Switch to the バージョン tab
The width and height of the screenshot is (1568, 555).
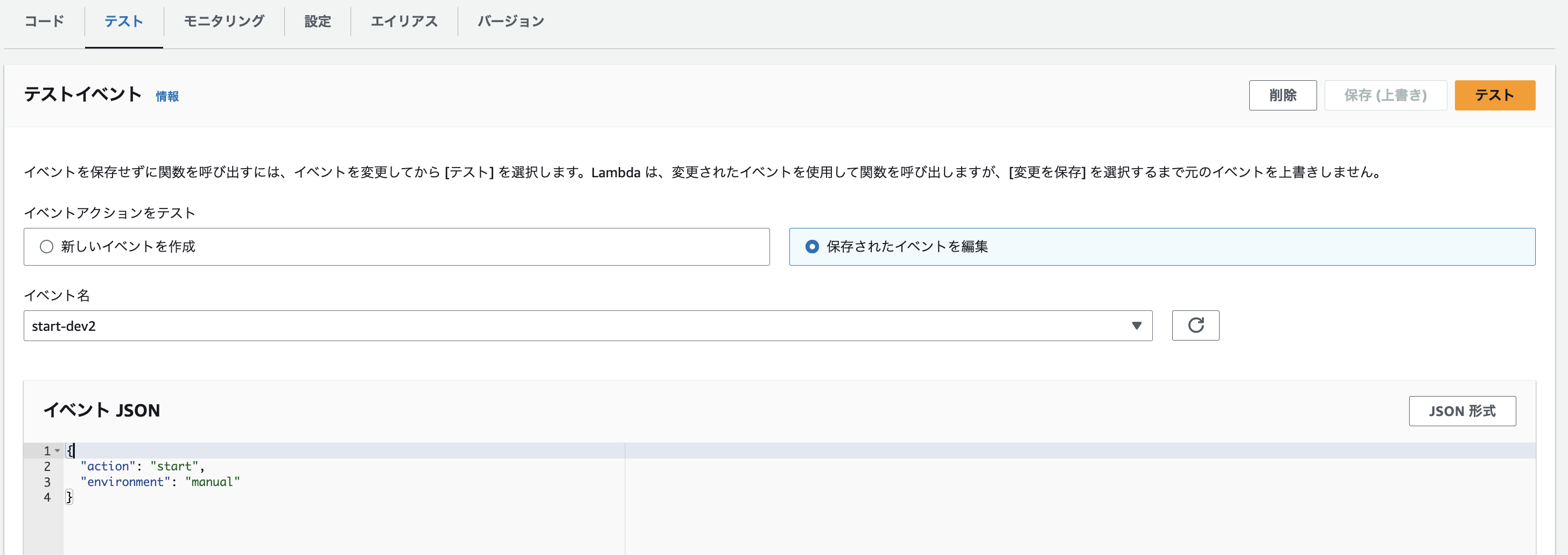(x=510, y=20)
